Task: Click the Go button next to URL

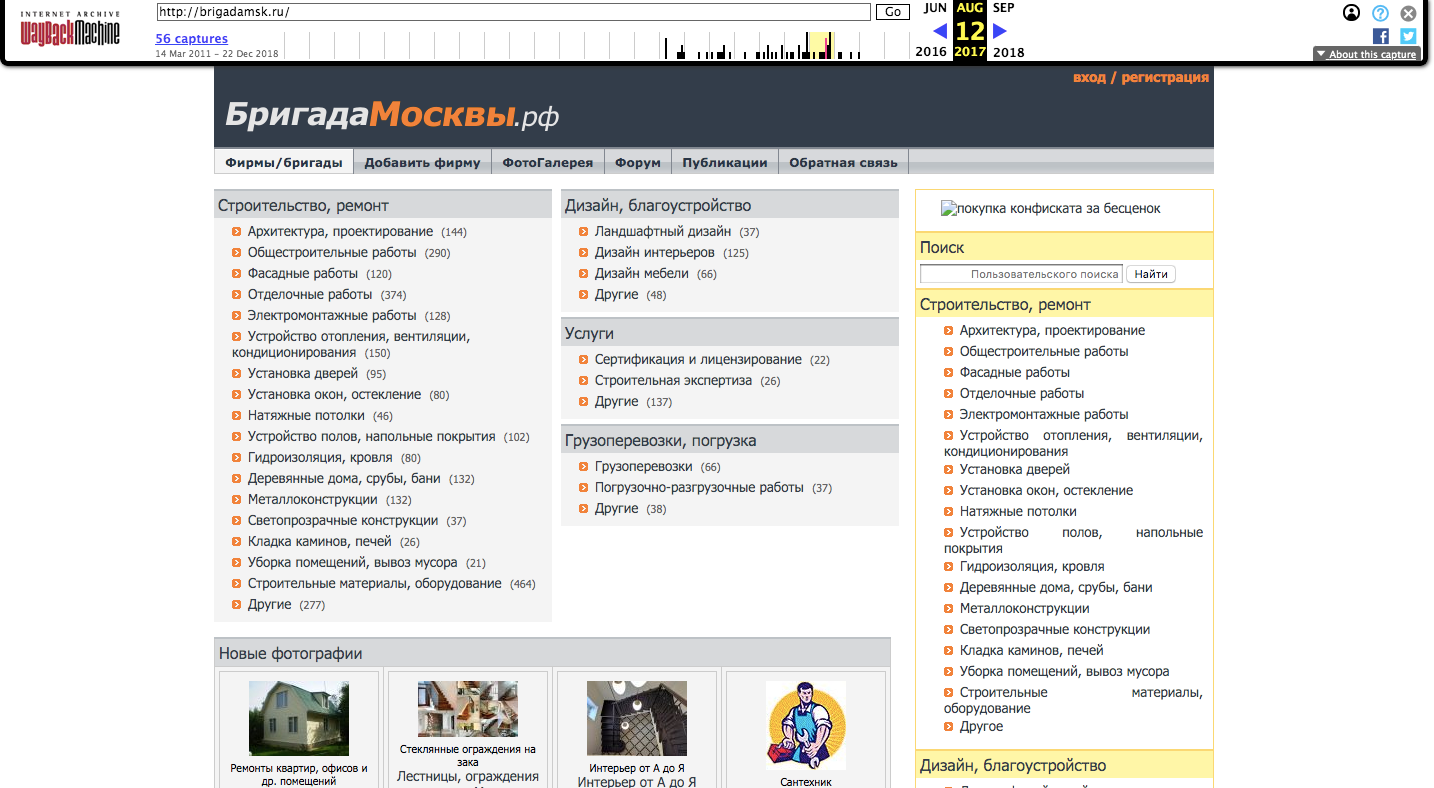Action: pos(891,12)
